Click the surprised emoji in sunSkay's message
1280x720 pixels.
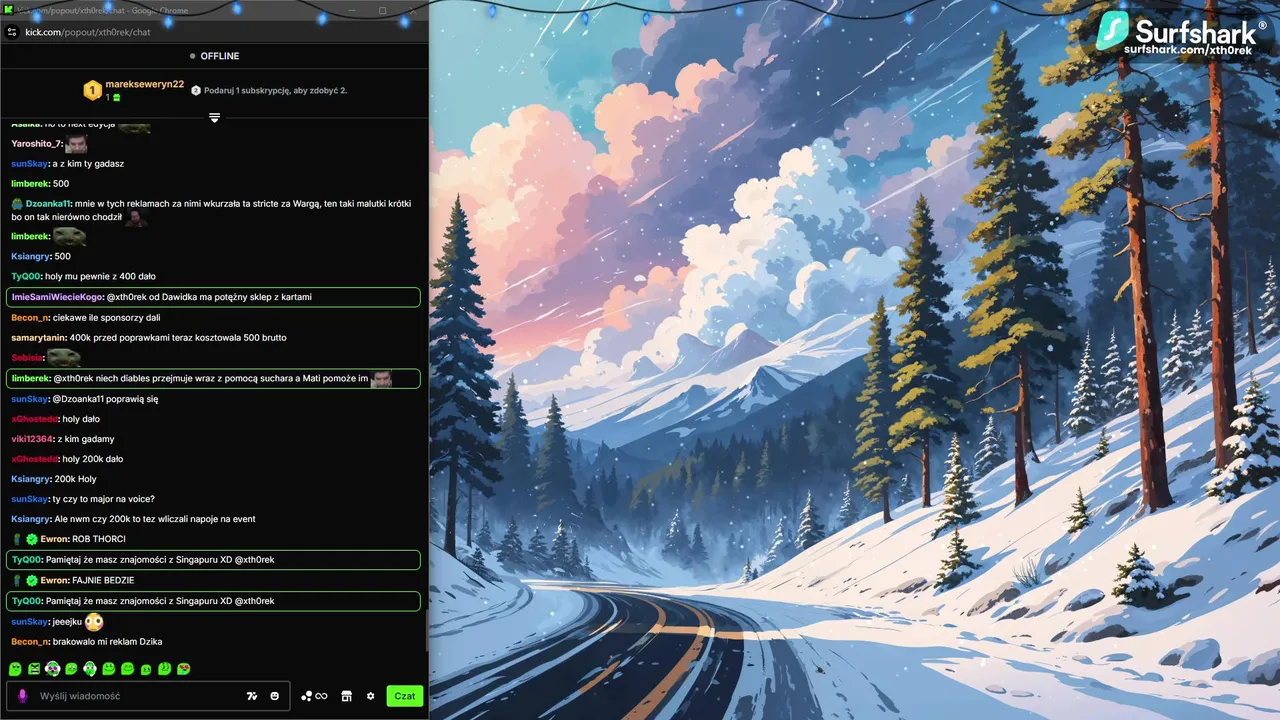[94, 621]
